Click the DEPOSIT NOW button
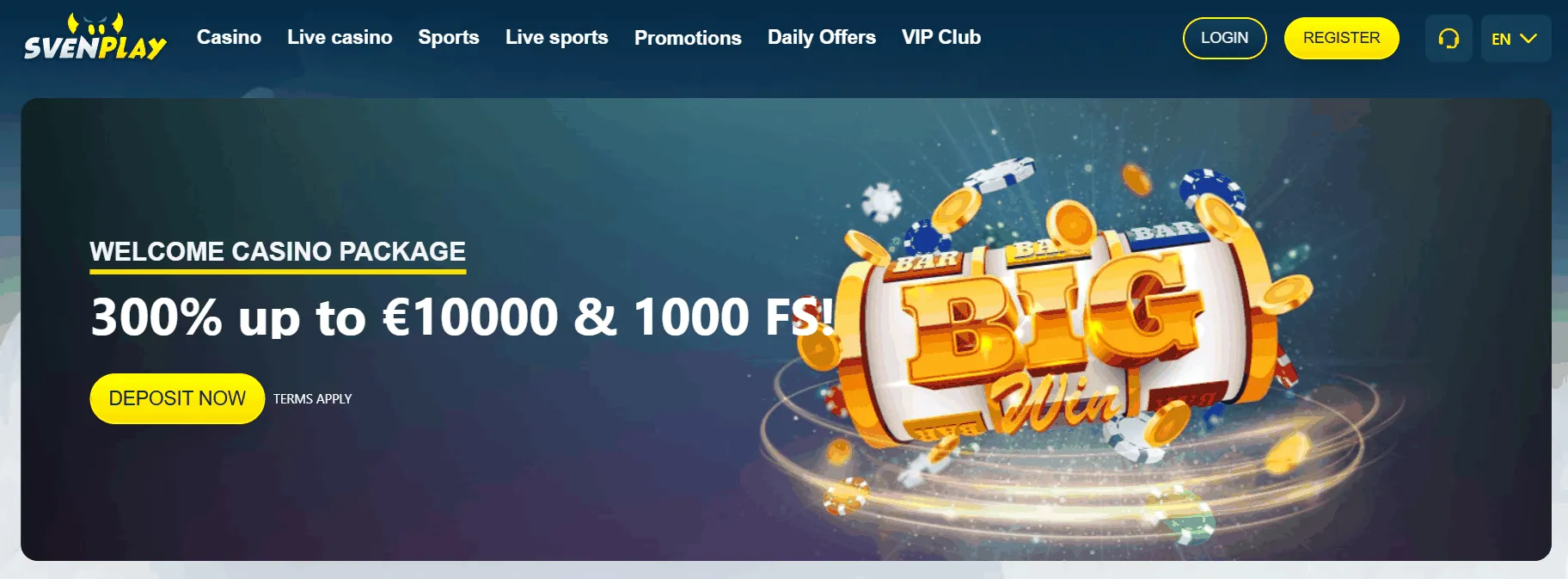The image size is (1568, 579). coord(177,398)
